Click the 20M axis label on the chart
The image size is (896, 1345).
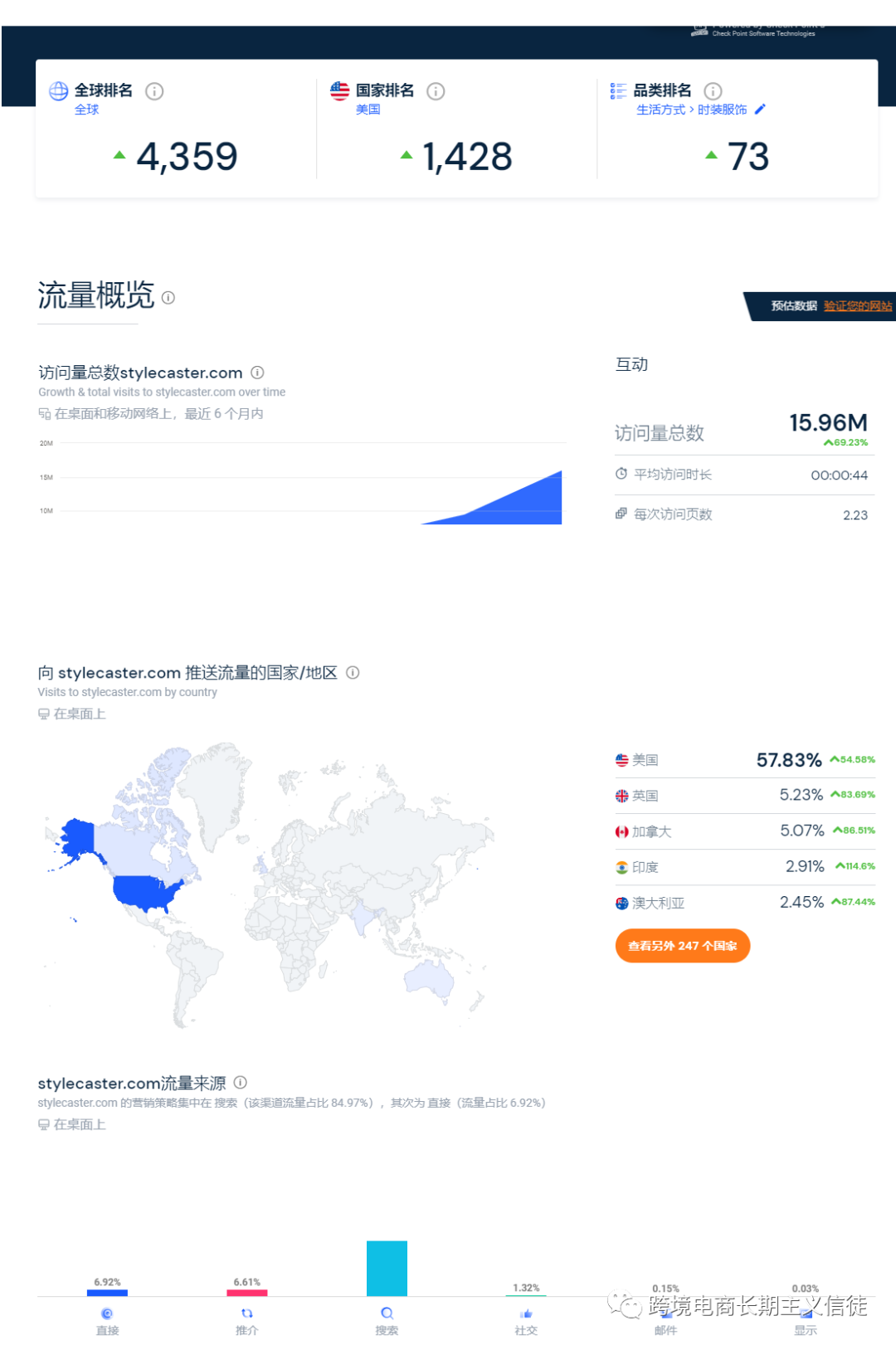coord(46,443)
